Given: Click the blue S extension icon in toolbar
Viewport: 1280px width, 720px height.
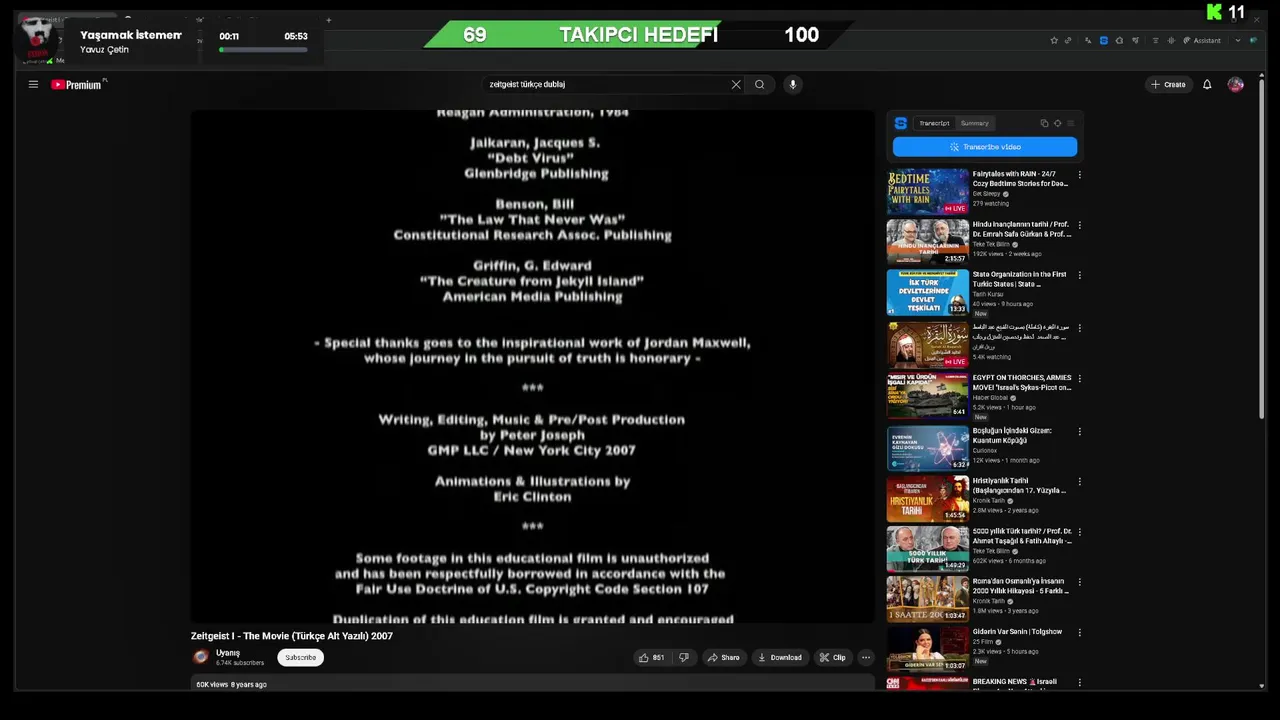Looking at the screenshot, I should tap(1104, 41).
